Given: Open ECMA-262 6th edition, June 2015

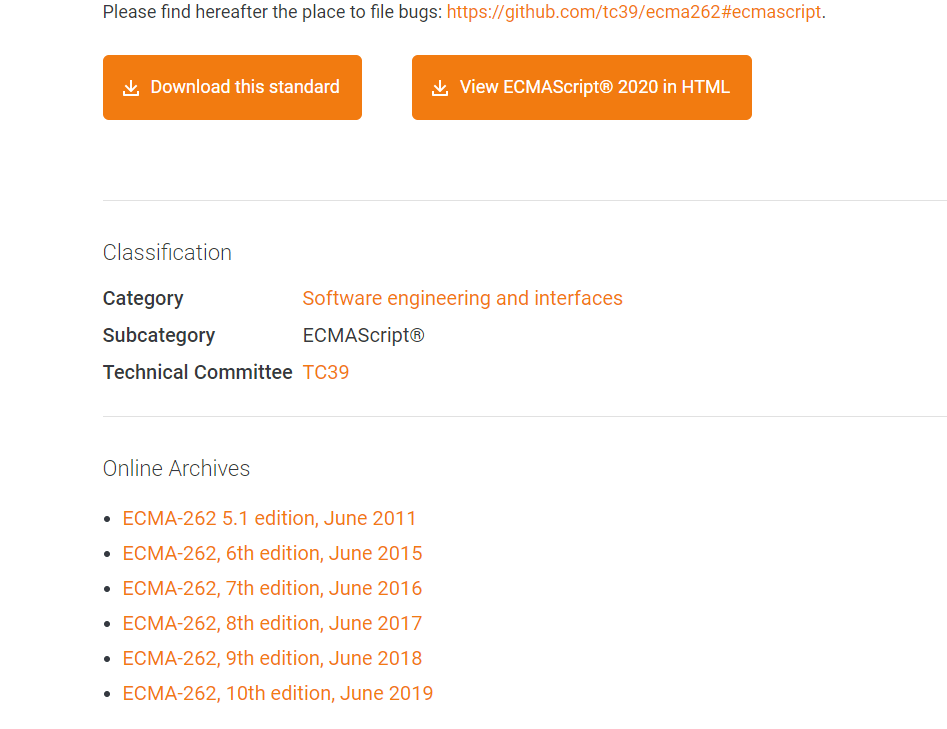Looking at the screenshot, I should point(272,553).
